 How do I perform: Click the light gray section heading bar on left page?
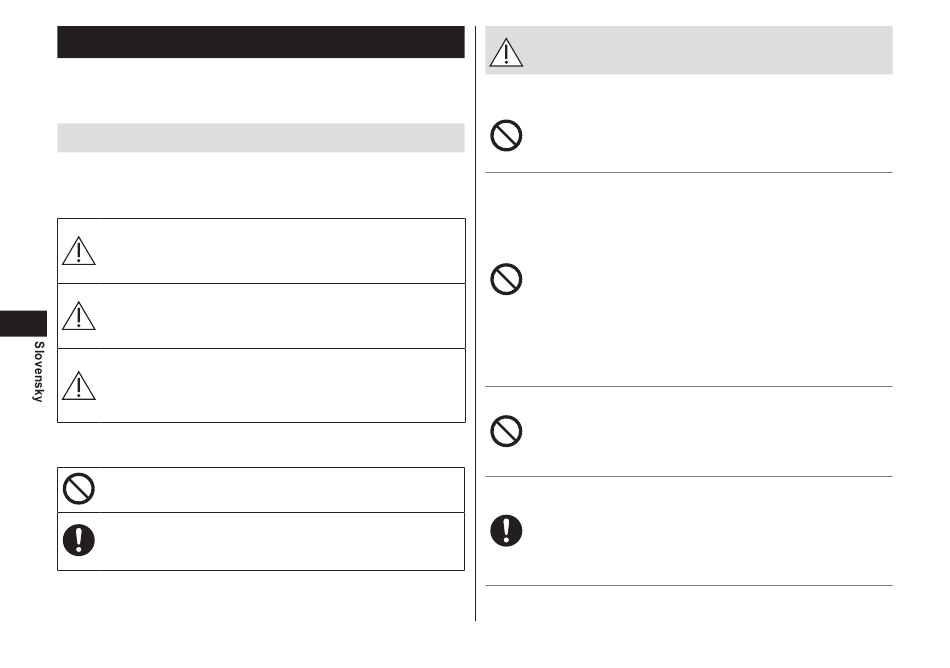tap(261, 138)
